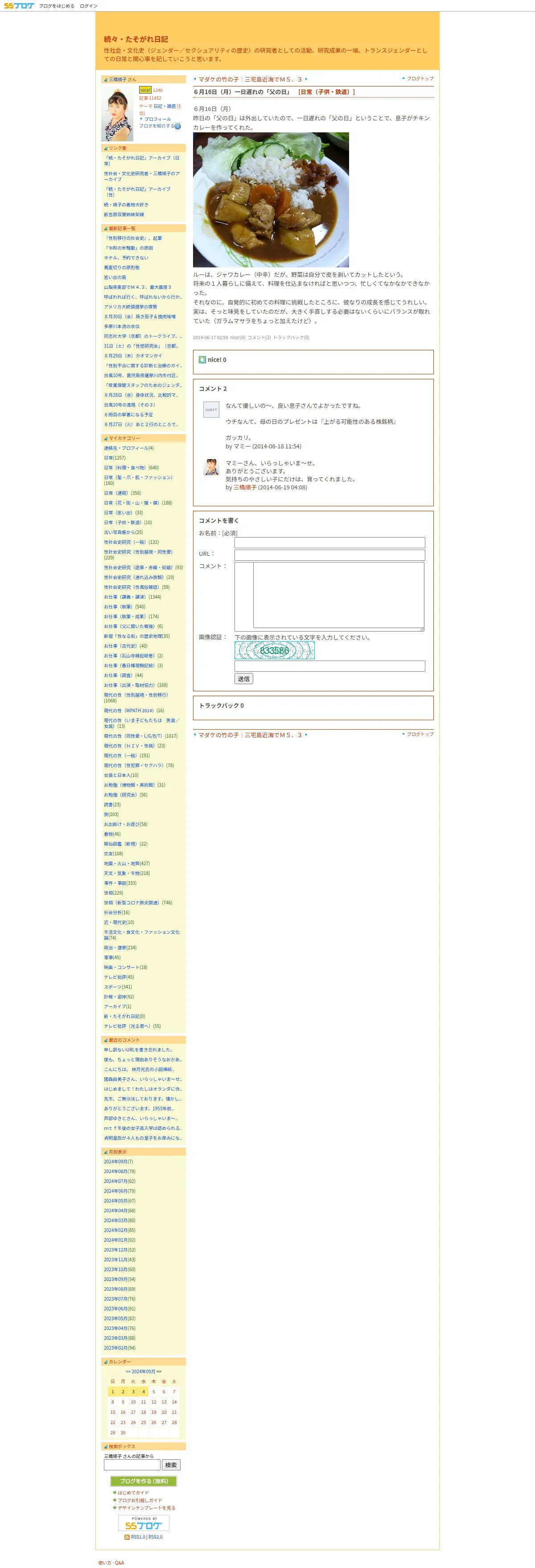This screenshot has height=1568, width=535.
Task: Open the プロフィール link in sidebar
Action: pyautogui.click(x=158, y=119)
